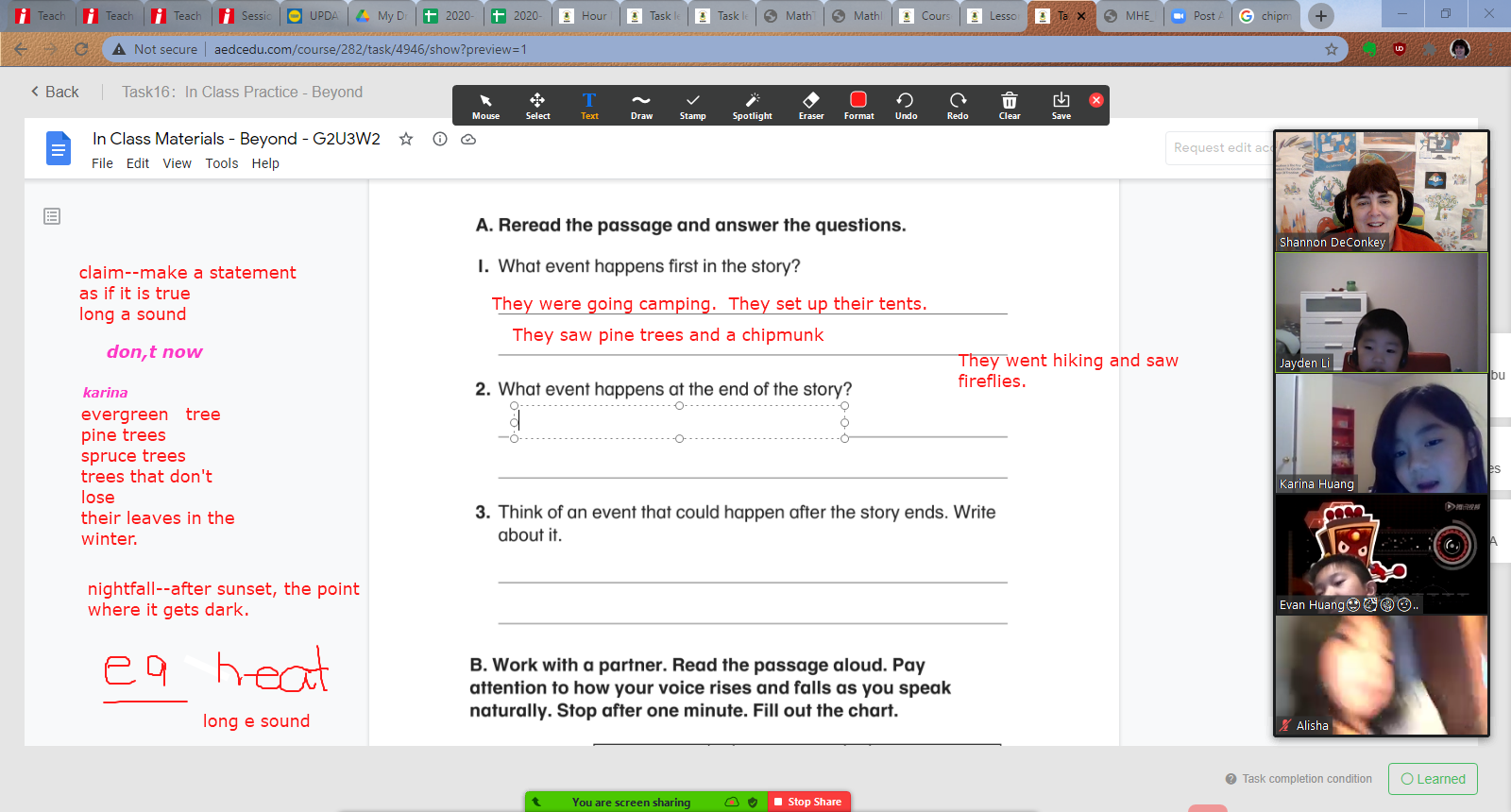Open the View menu
The width and height of the screenshot is (1511, 812).
[178, 163]
